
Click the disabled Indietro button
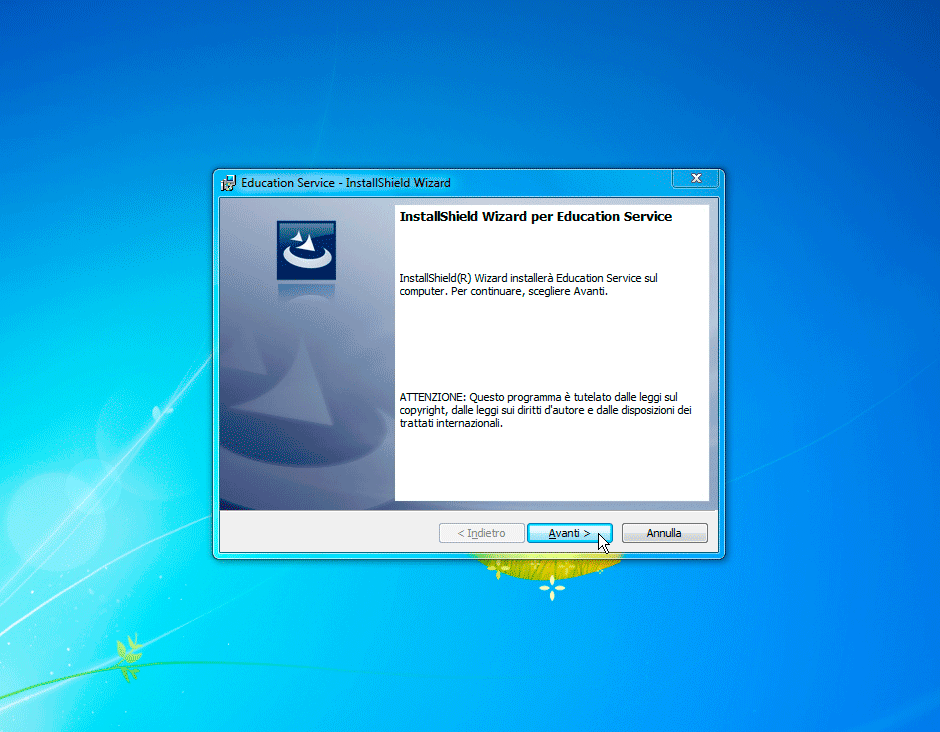pos(481,533)
